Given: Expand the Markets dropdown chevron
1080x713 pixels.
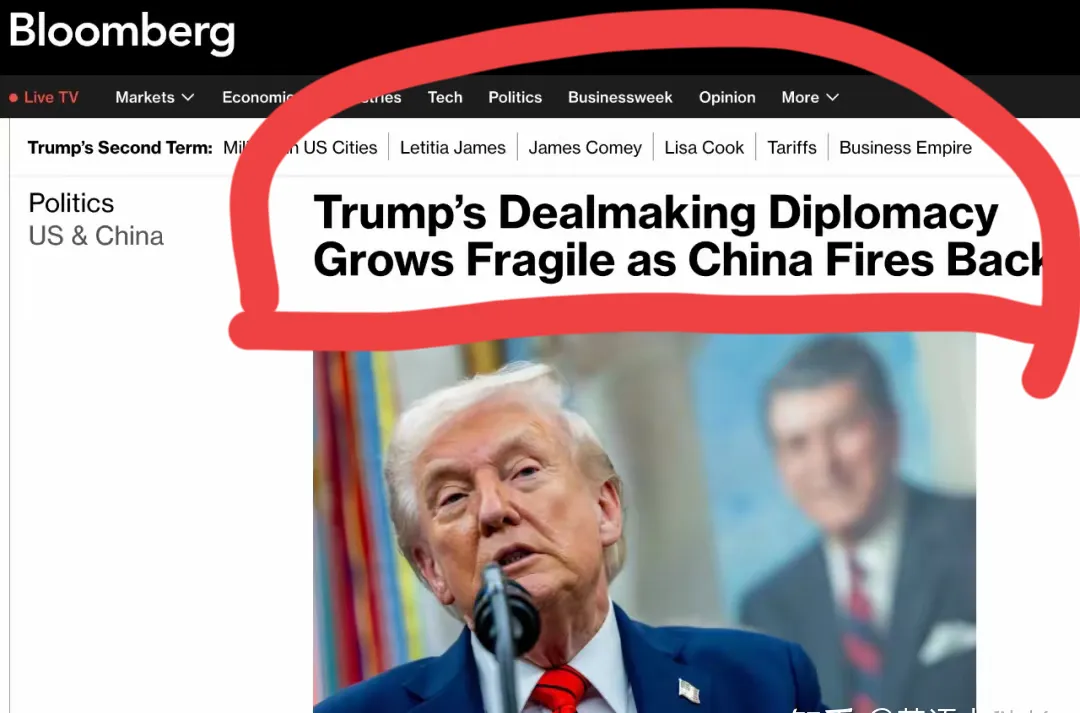Looking at the screenshot, I should [x=188, y=98].
